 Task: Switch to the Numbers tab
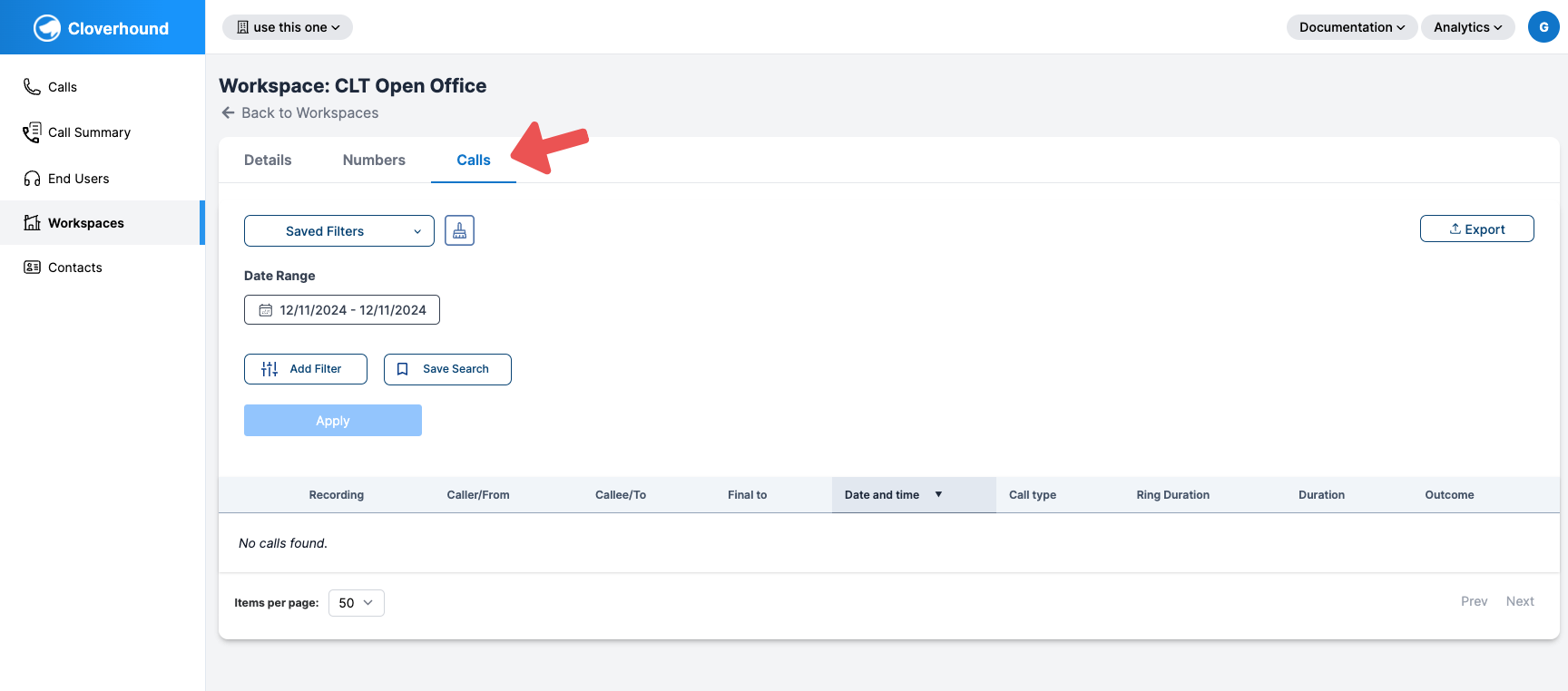pos(374,160)
